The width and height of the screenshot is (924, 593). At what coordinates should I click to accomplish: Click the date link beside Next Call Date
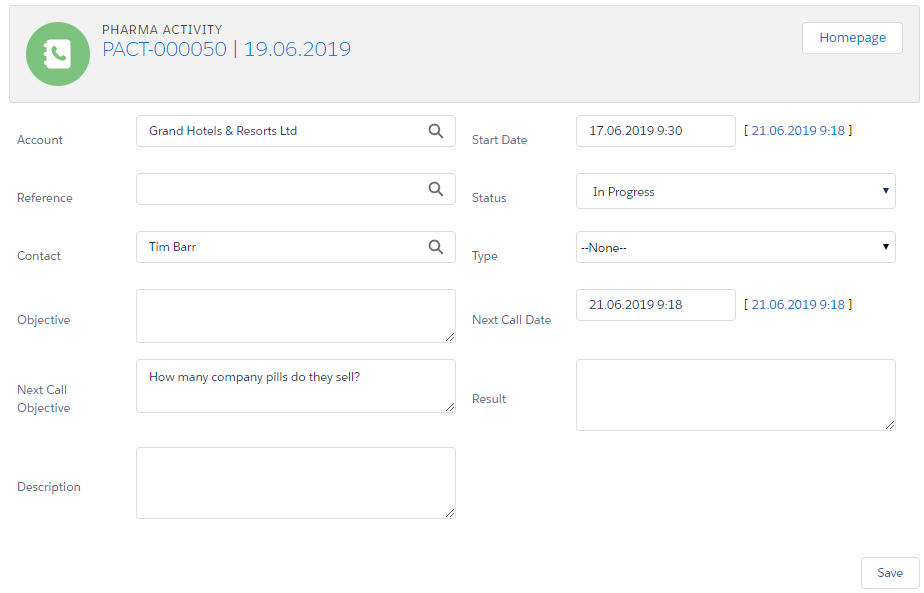(797, 305)
